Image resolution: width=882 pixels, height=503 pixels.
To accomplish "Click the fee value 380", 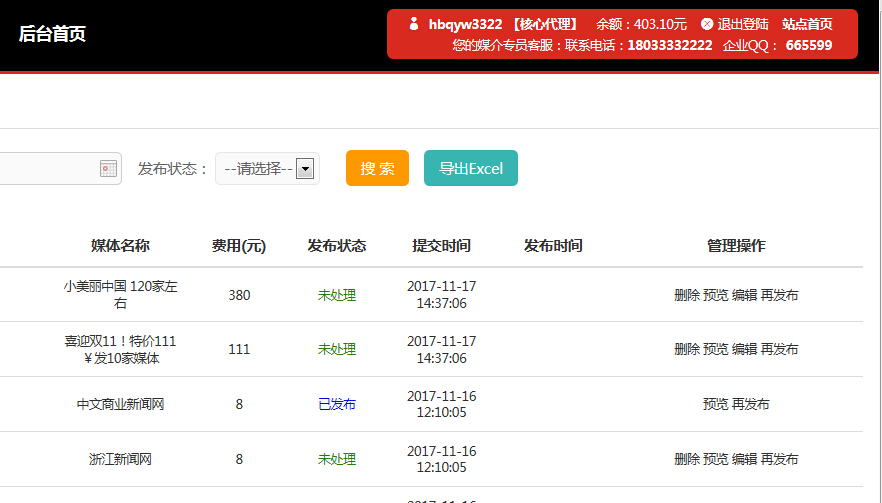I will click(x=239, y=295).
